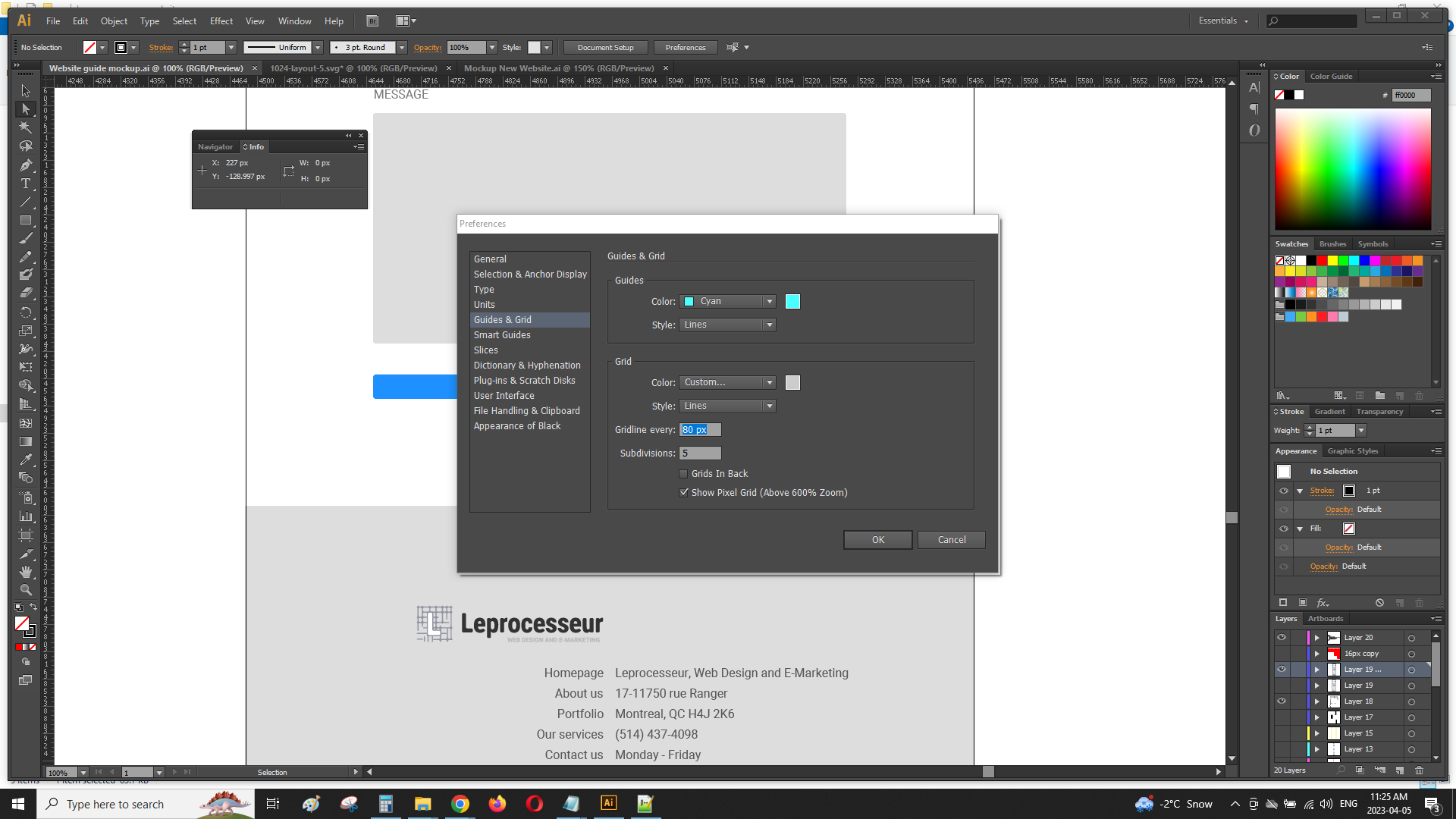Open the Effect menu
The image size is (1456, 819).
pos(221,21)
